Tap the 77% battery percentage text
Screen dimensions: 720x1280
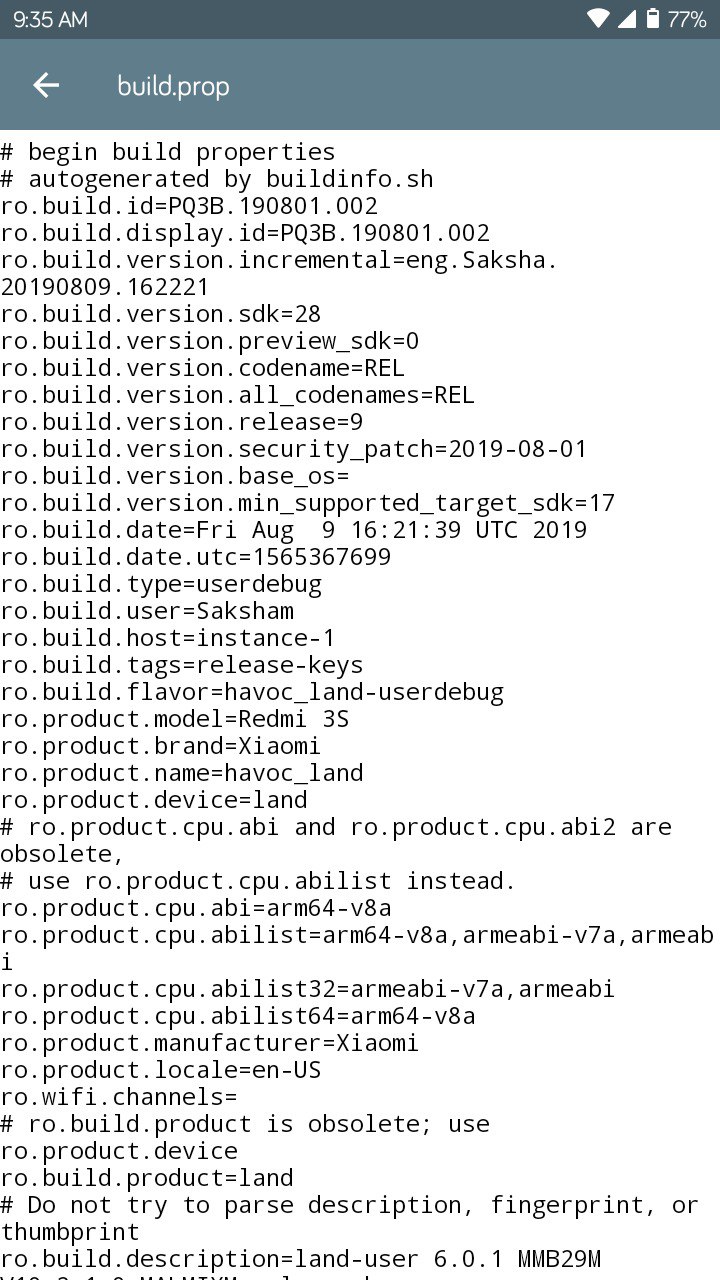coord(687,20)
